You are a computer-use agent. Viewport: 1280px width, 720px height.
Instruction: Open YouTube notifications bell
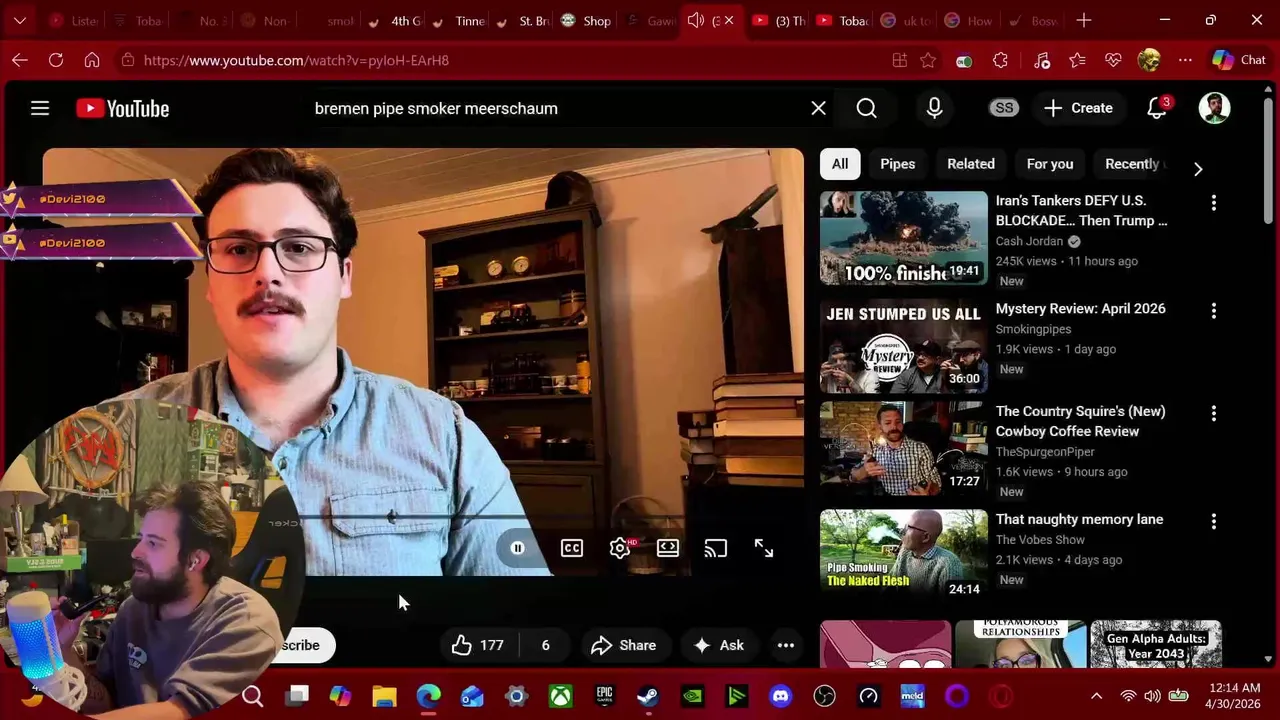click(1157, 108)
